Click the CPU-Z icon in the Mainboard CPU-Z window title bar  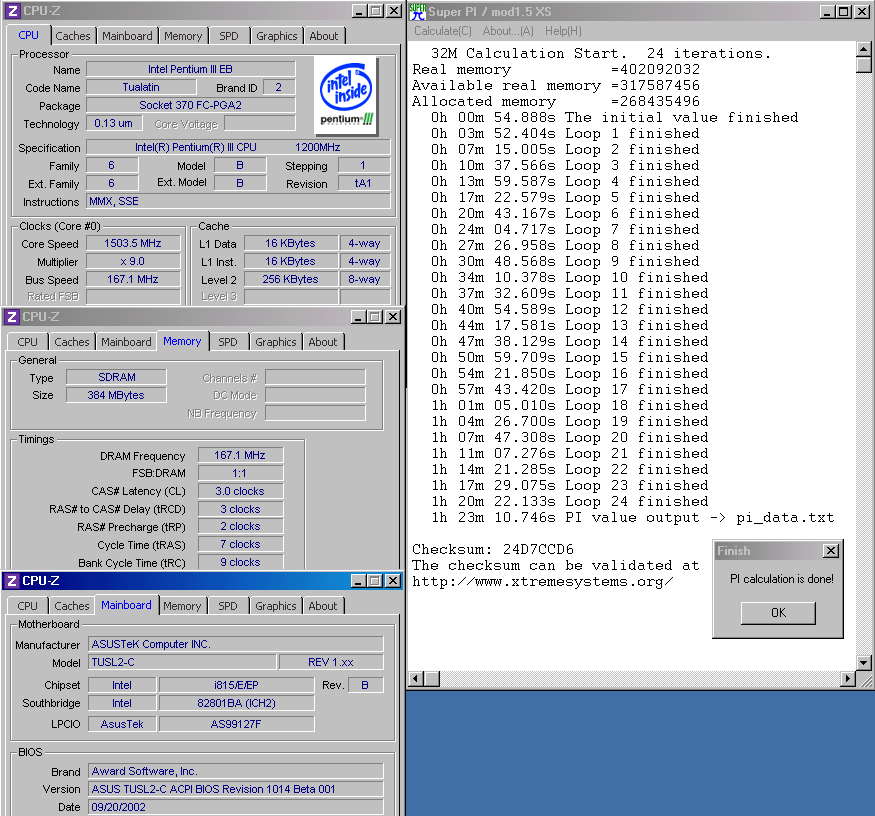[x=12, y=580]
